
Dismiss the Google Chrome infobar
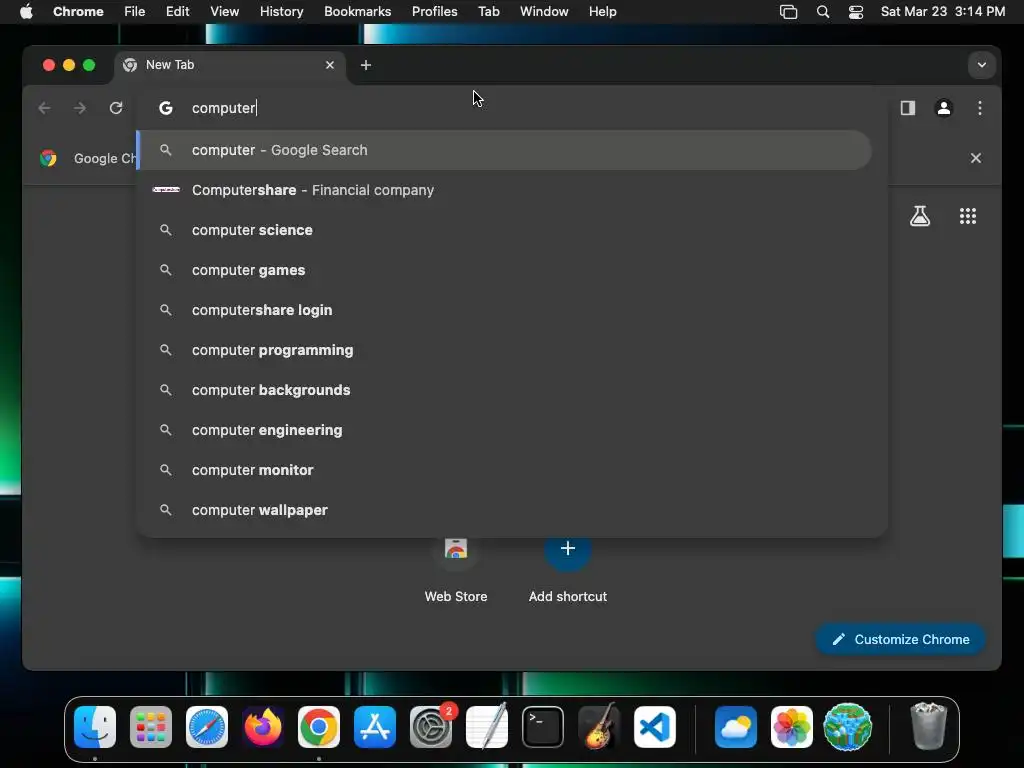976,158
